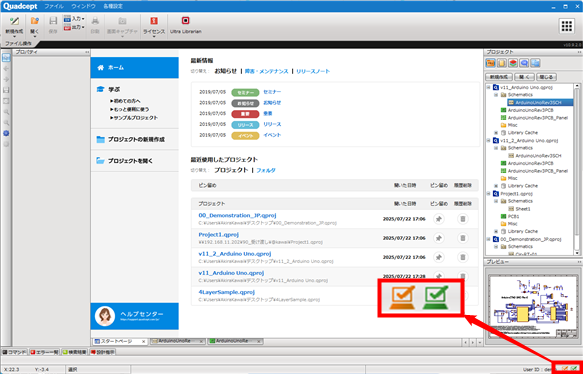The image size is (583, 374).
Task: Select the book library icon in プロジェクト panel
Action: (x=502, y=63)
